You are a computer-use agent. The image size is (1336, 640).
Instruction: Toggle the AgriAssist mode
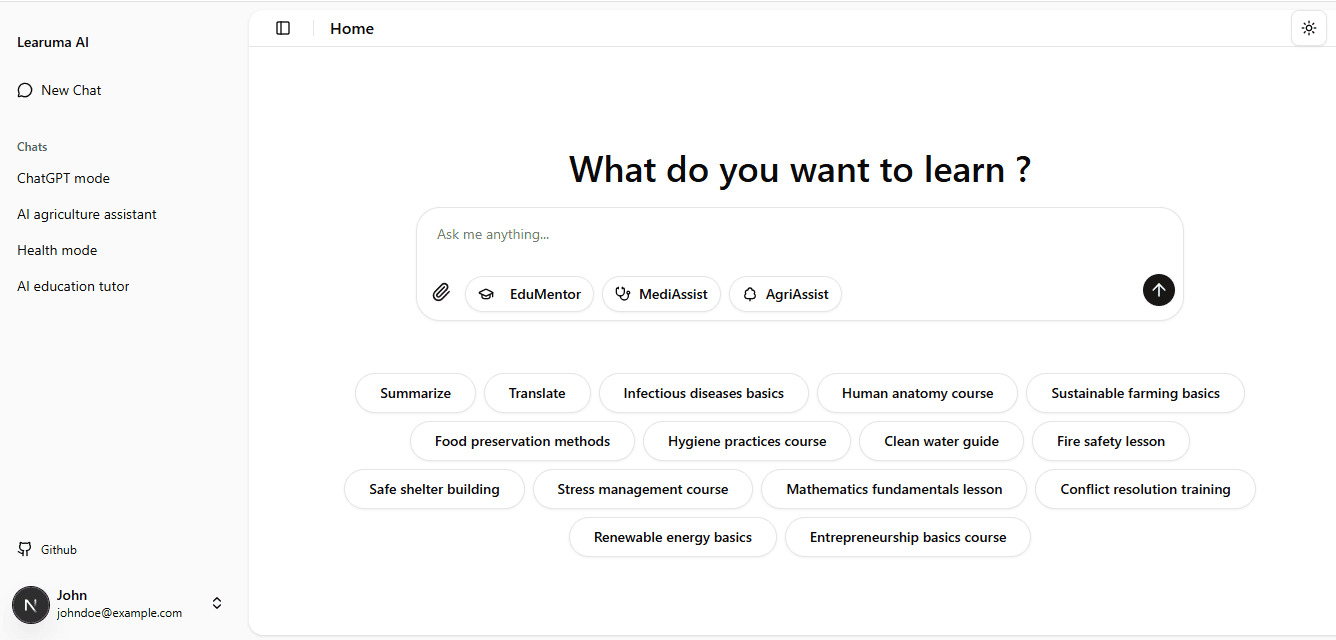click(785, 294)
